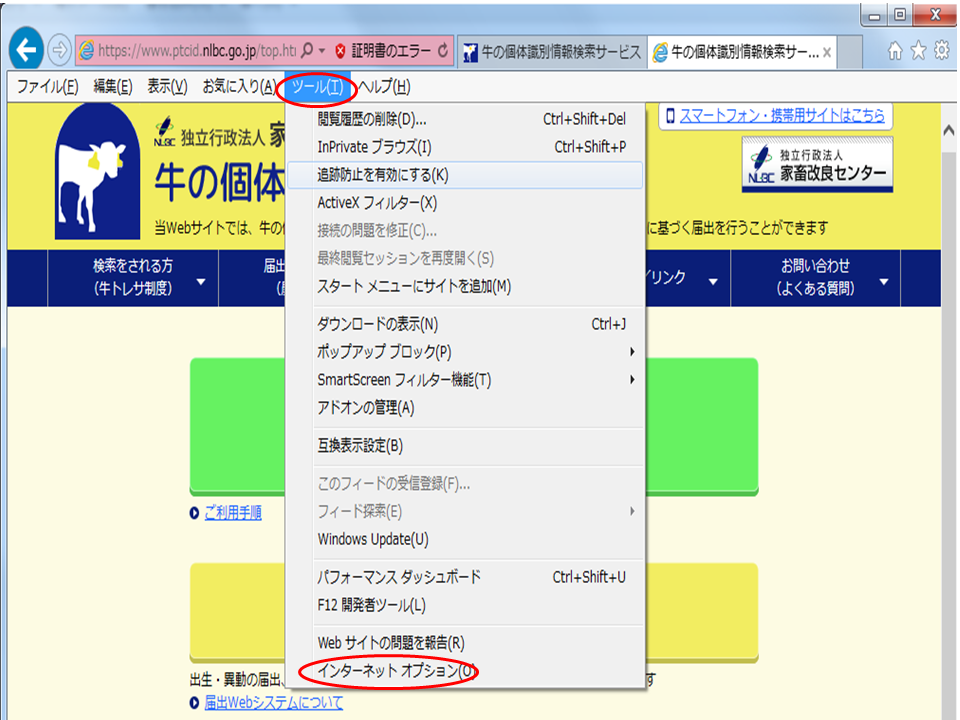Open F12 開発者ツール(L)
The image size is (960, 720).
coord(465,605)
